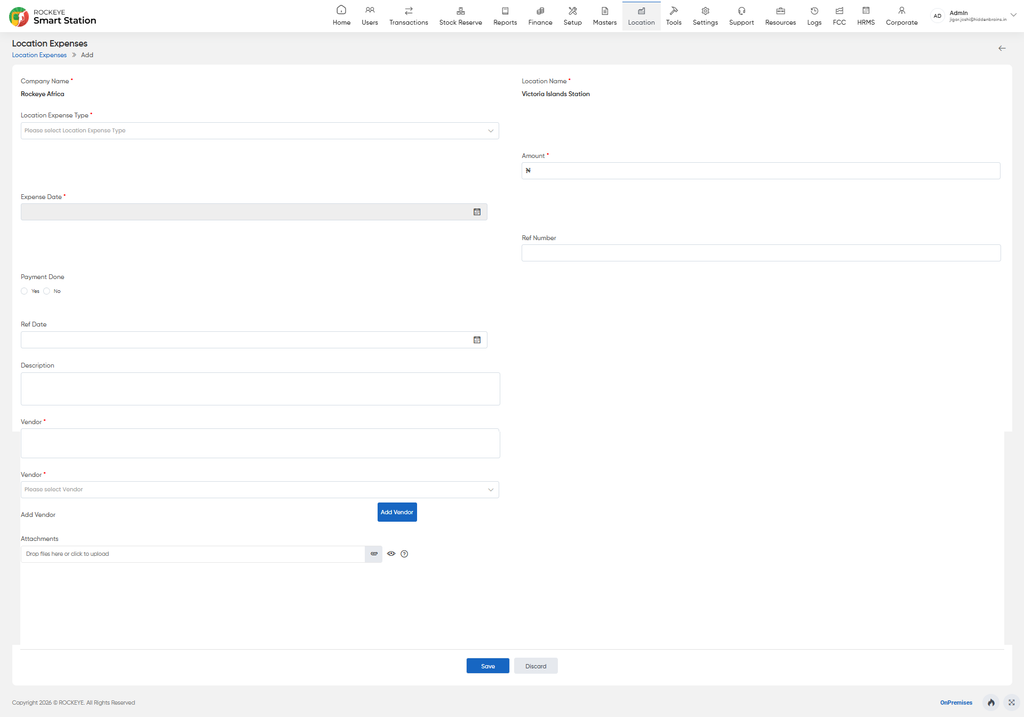Open the Please select Vendor dropdown
1024x717 pixels.
click(x=260, y=490)
